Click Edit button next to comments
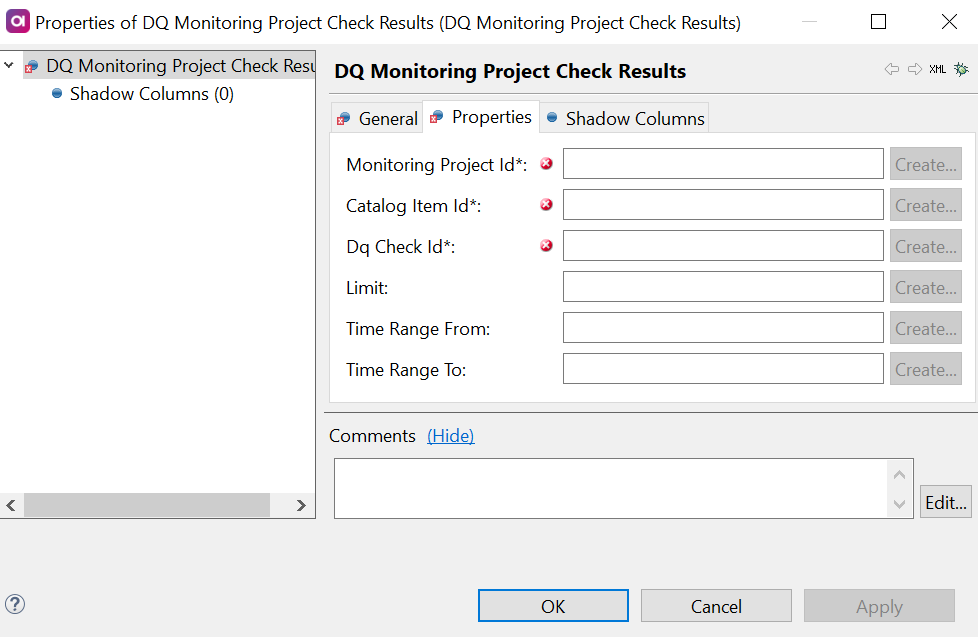Viewport: 978px width, 637px height. tap(945, 502)
